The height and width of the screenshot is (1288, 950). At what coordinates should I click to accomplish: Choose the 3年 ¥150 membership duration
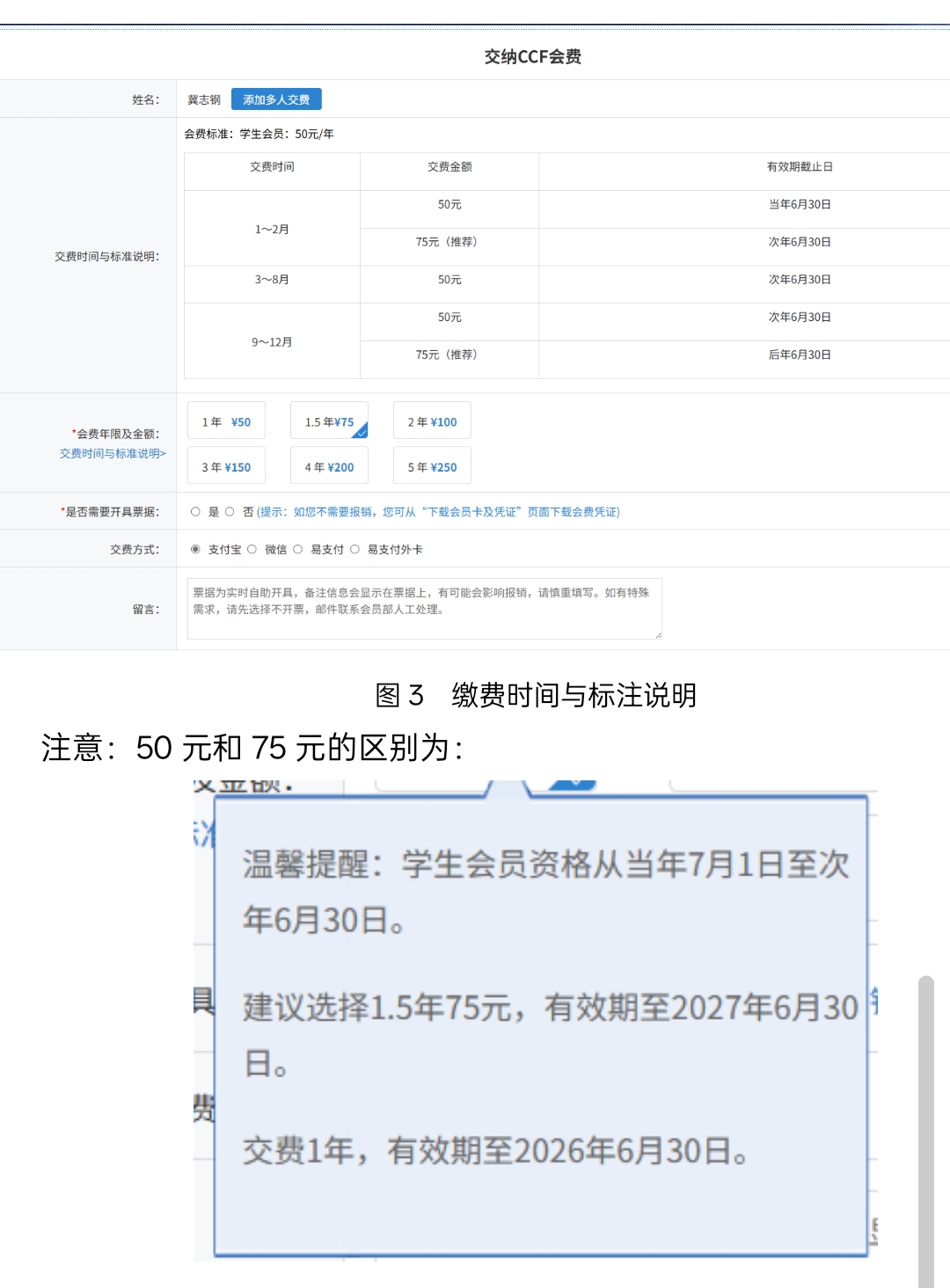[226, 465]
